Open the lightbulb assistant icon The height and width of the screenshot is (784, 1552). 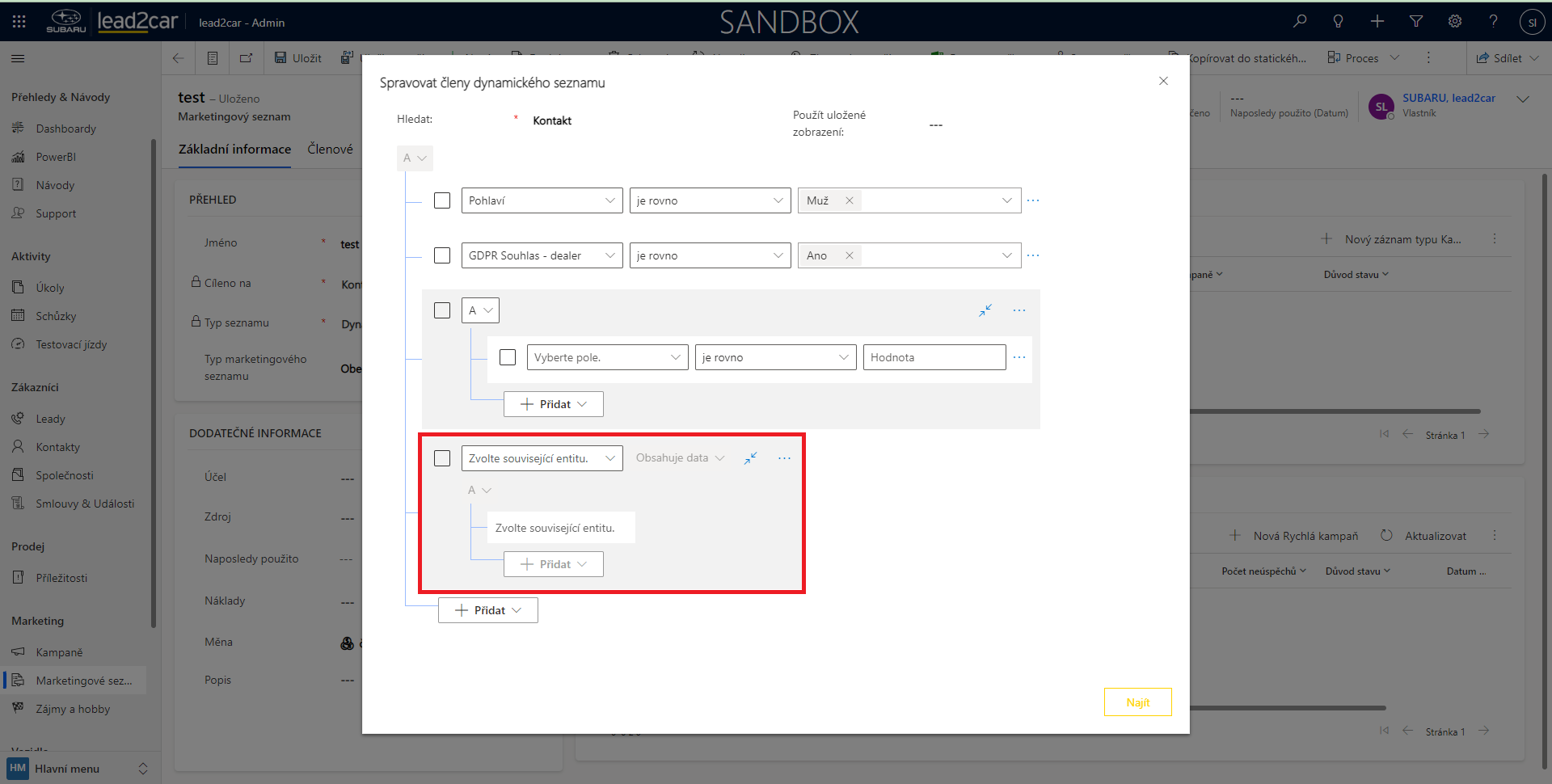1338,22
